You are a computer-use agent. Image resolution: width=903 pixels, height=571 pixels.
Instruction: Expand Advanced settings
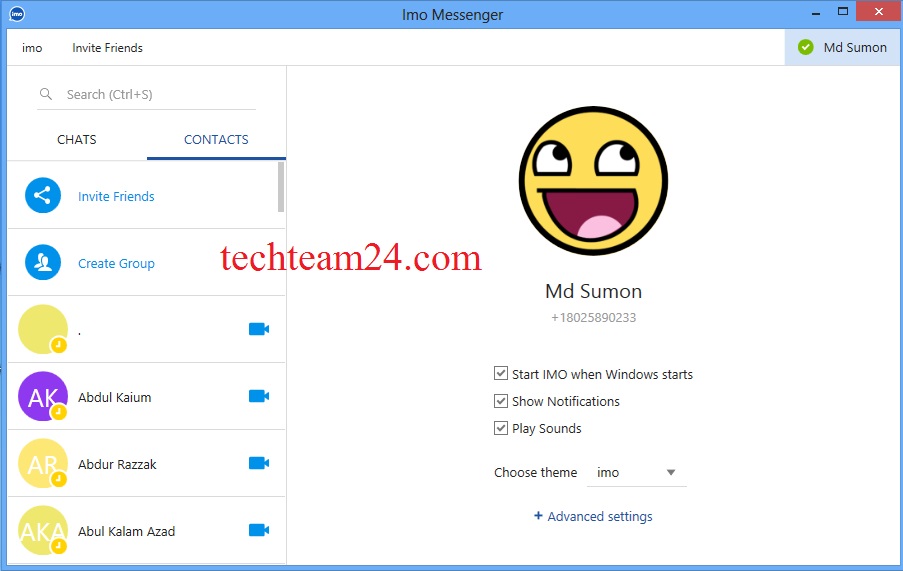(x=600, y=516)
